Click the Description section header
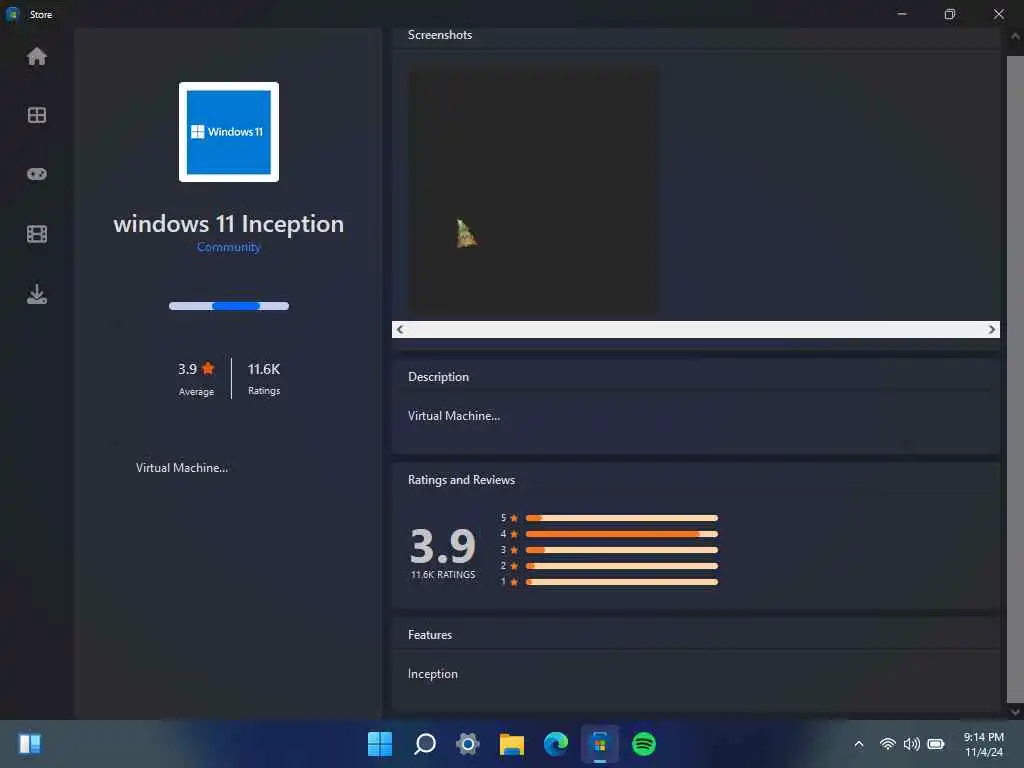 (438, 377)
